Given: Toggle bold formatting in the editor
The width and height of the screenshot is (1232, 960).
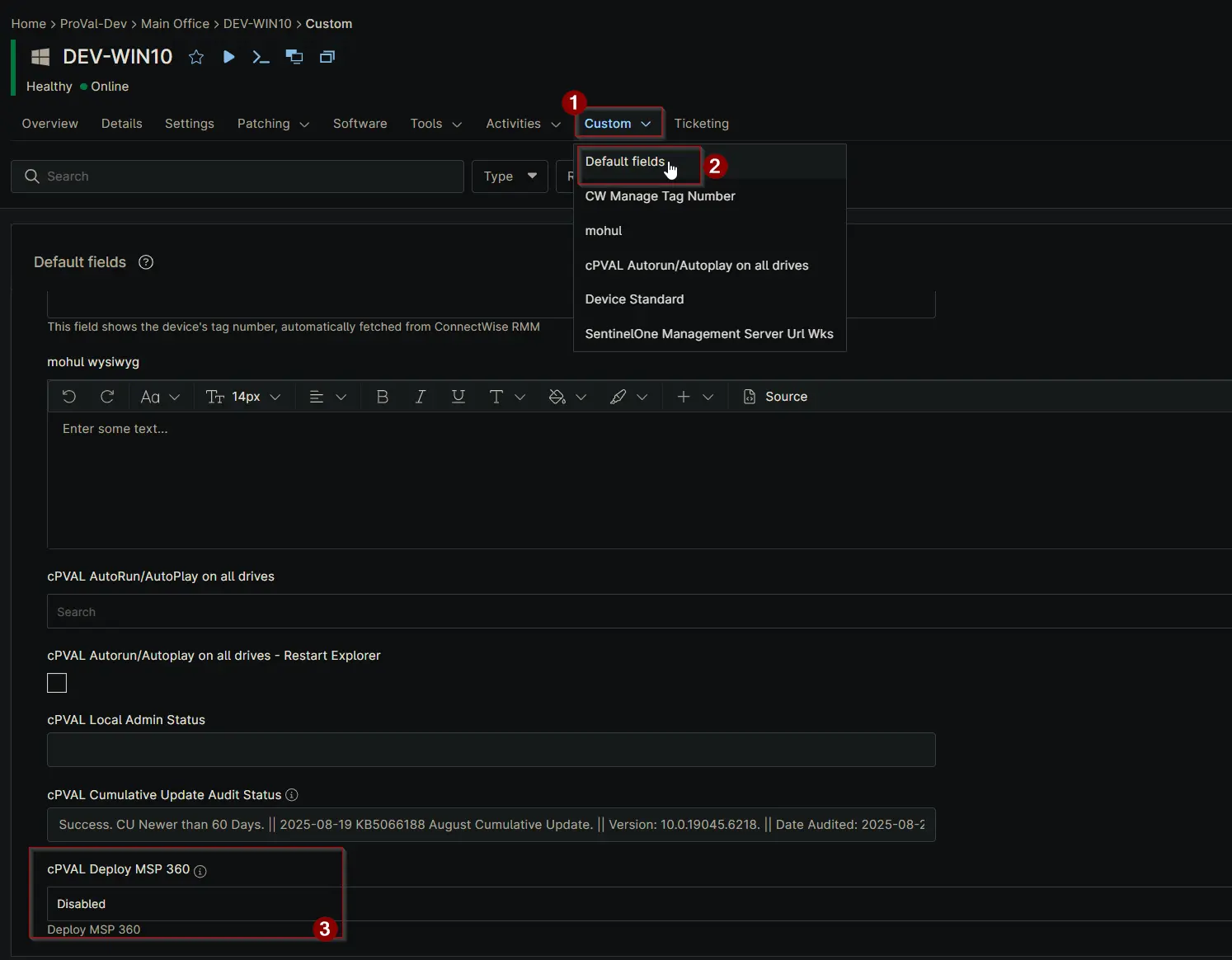Looking at the screenshot, I should 383,397.
